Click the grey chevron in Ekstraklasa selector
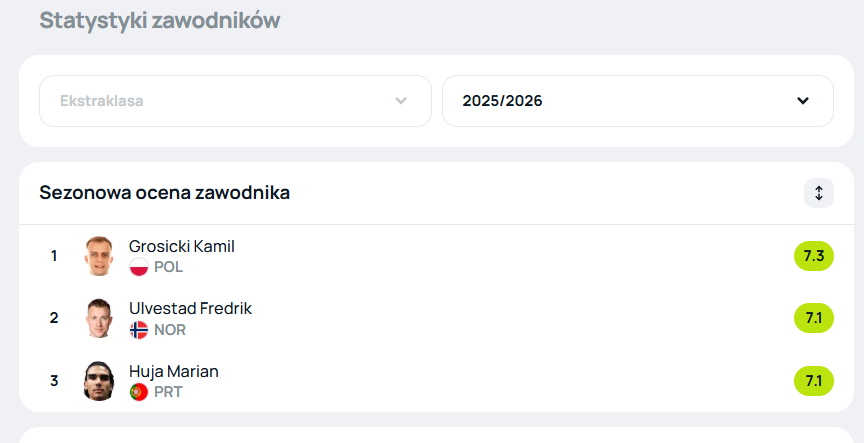The image size is (864, 443). coord(401,101)
